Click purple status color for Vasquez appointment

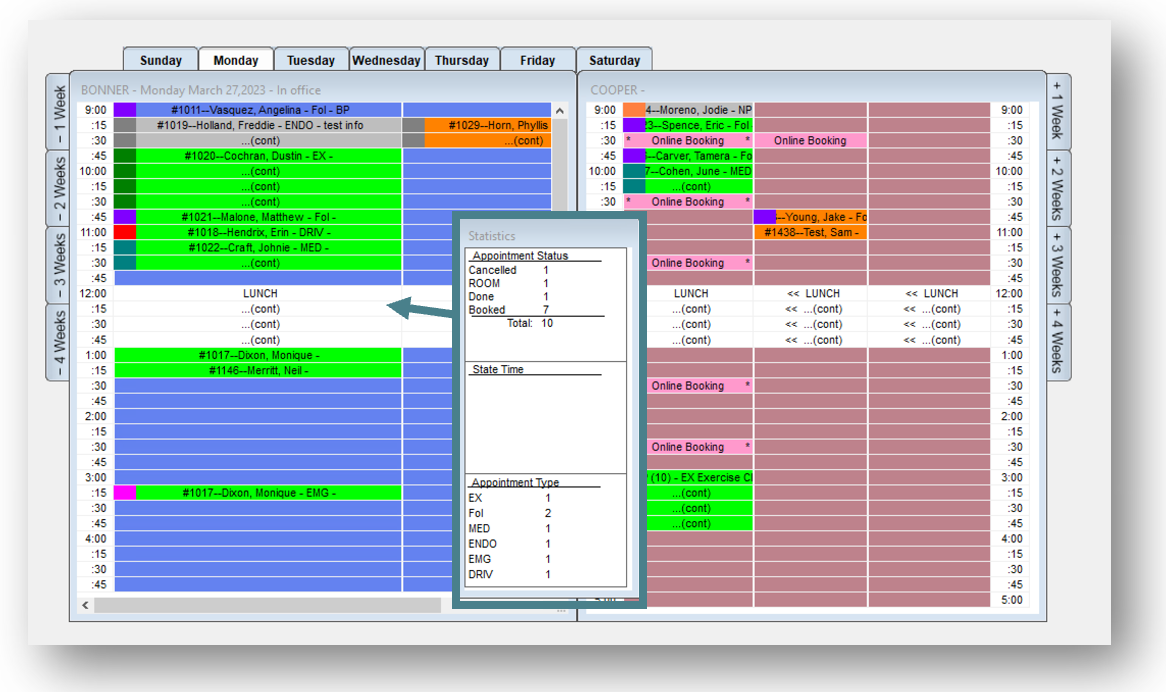[125, 110]
